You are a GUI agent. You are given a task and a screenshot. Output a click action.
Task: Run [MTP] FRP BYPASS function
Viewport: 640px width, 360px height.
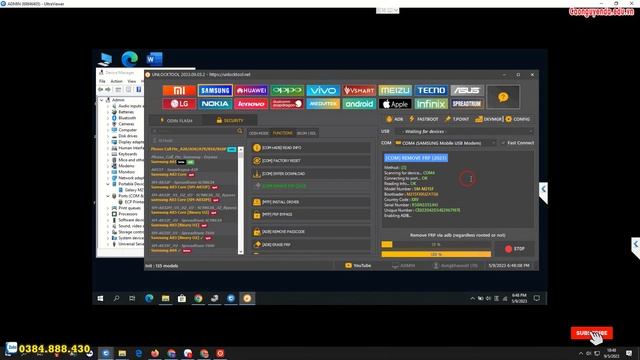tap(310, 215)
